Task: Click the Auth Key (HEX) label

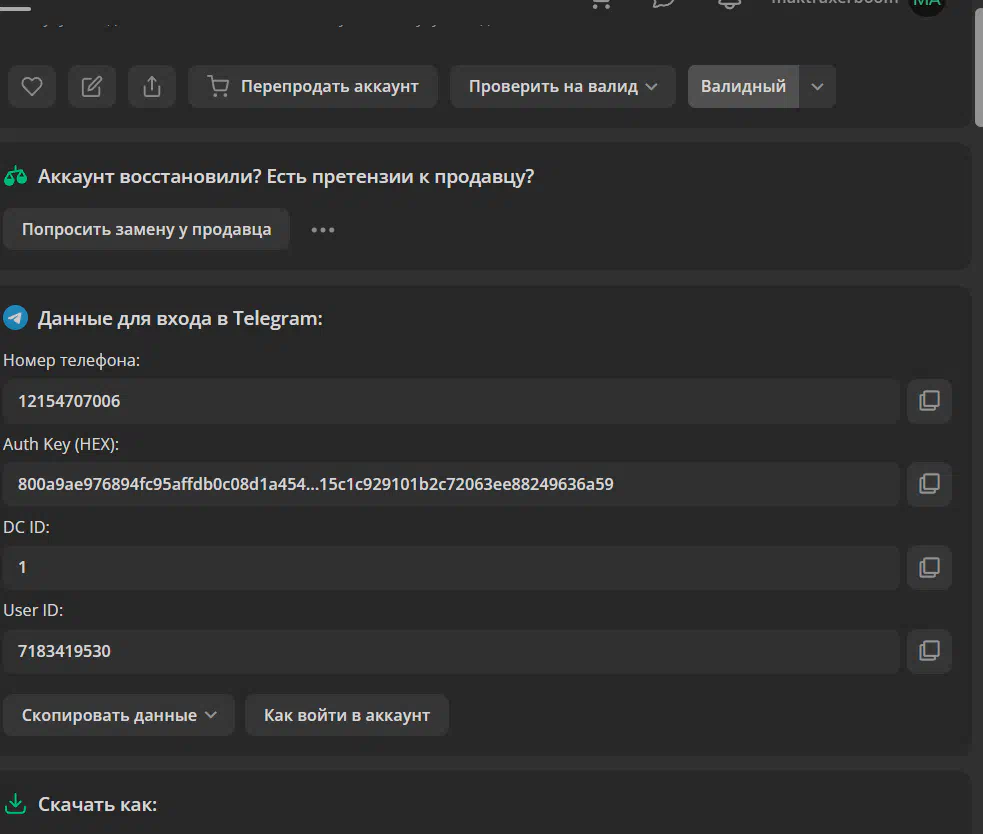Action: (x=61, y=444)
